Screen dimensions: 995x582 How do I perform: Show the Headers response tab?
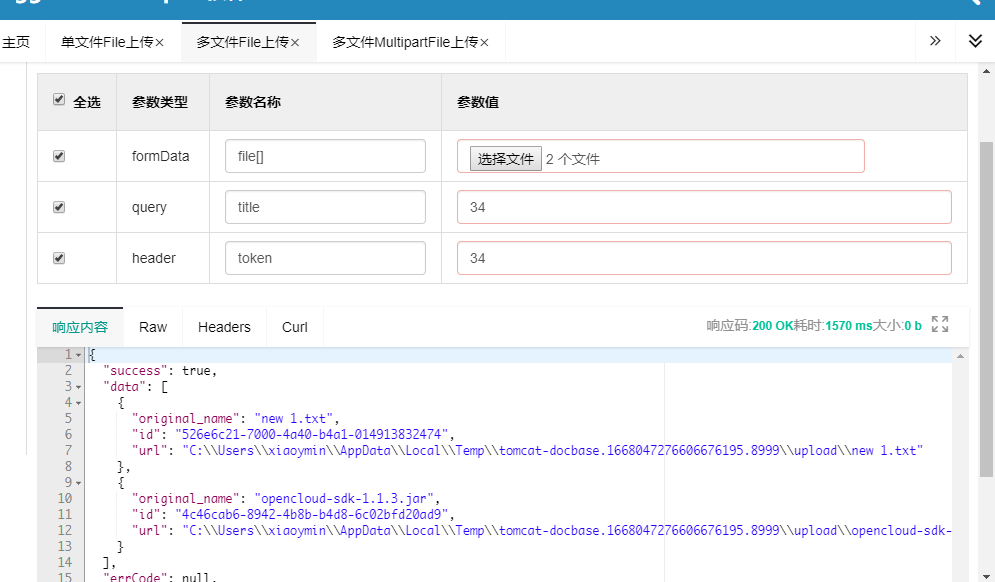(x=224, y=327)
